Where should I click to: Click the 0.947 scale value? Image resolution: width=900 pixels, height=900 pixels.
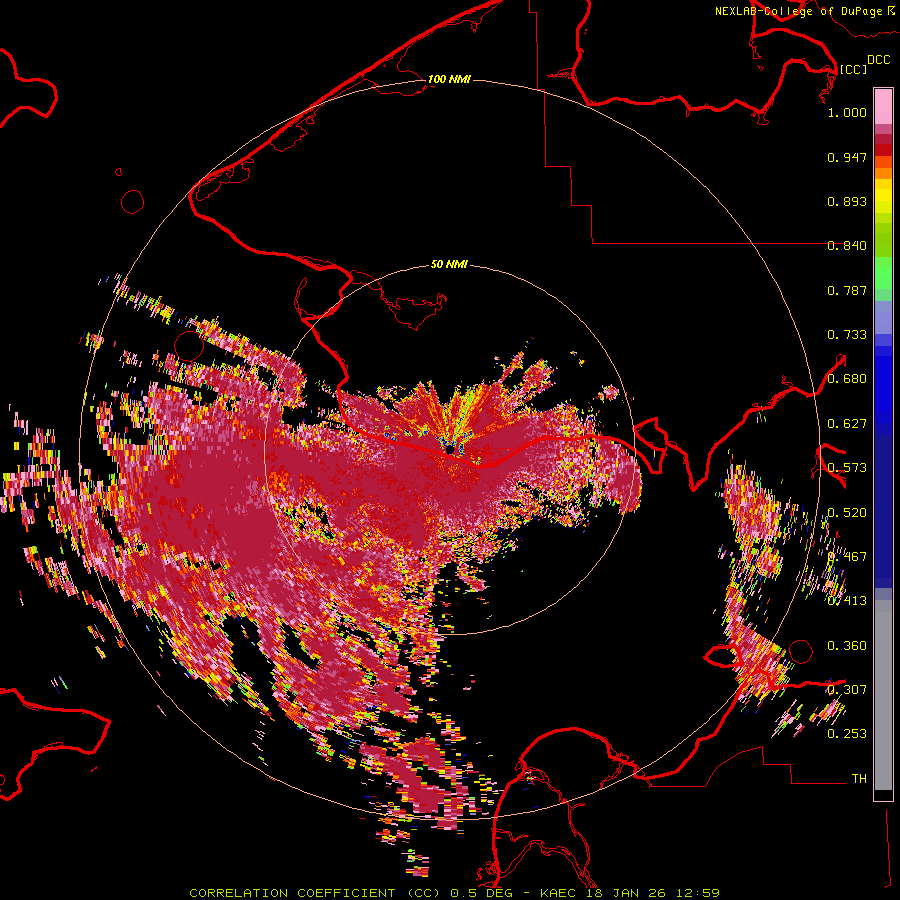pyautogui.click(x=847, y=157)
